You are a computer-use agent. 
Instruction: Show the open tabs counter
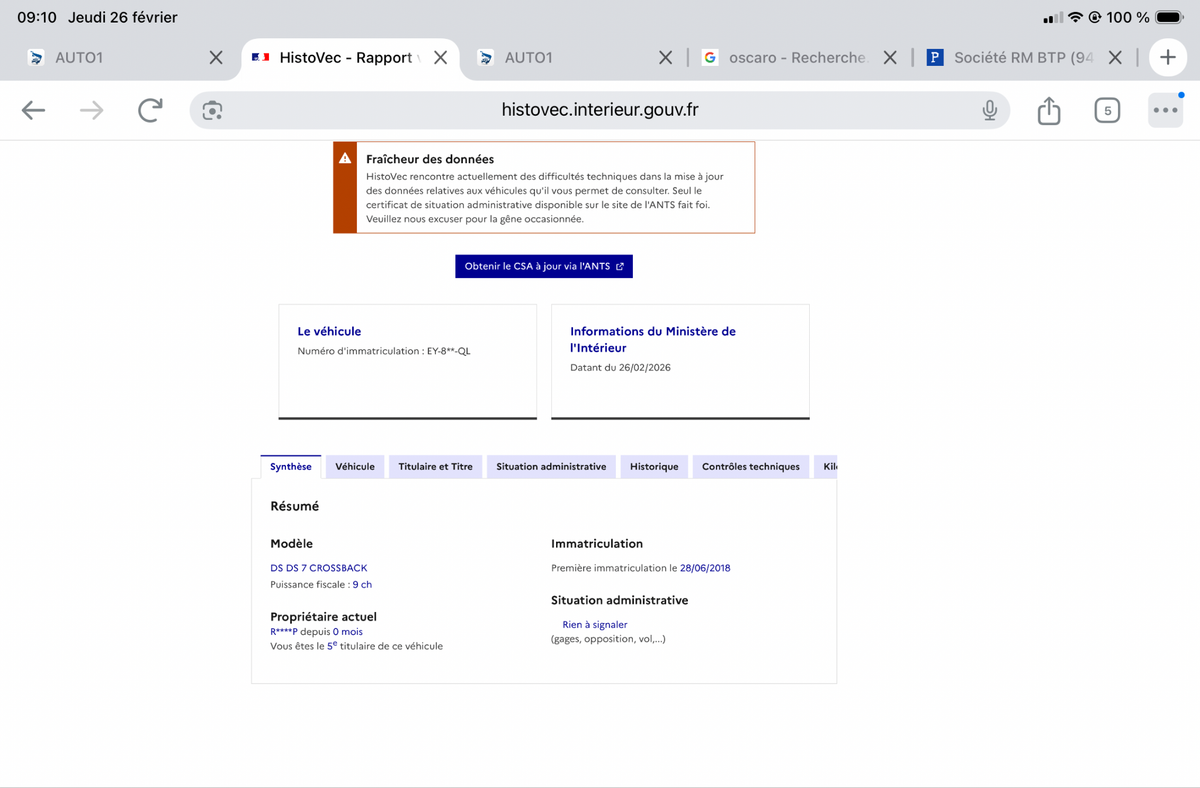(1107, 110)
